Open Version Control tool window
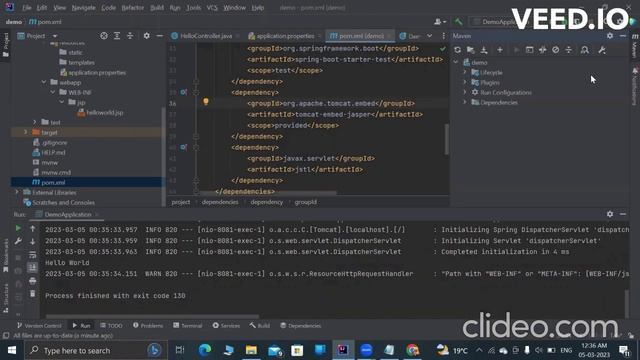640x360 pixels. pos(39,325)
